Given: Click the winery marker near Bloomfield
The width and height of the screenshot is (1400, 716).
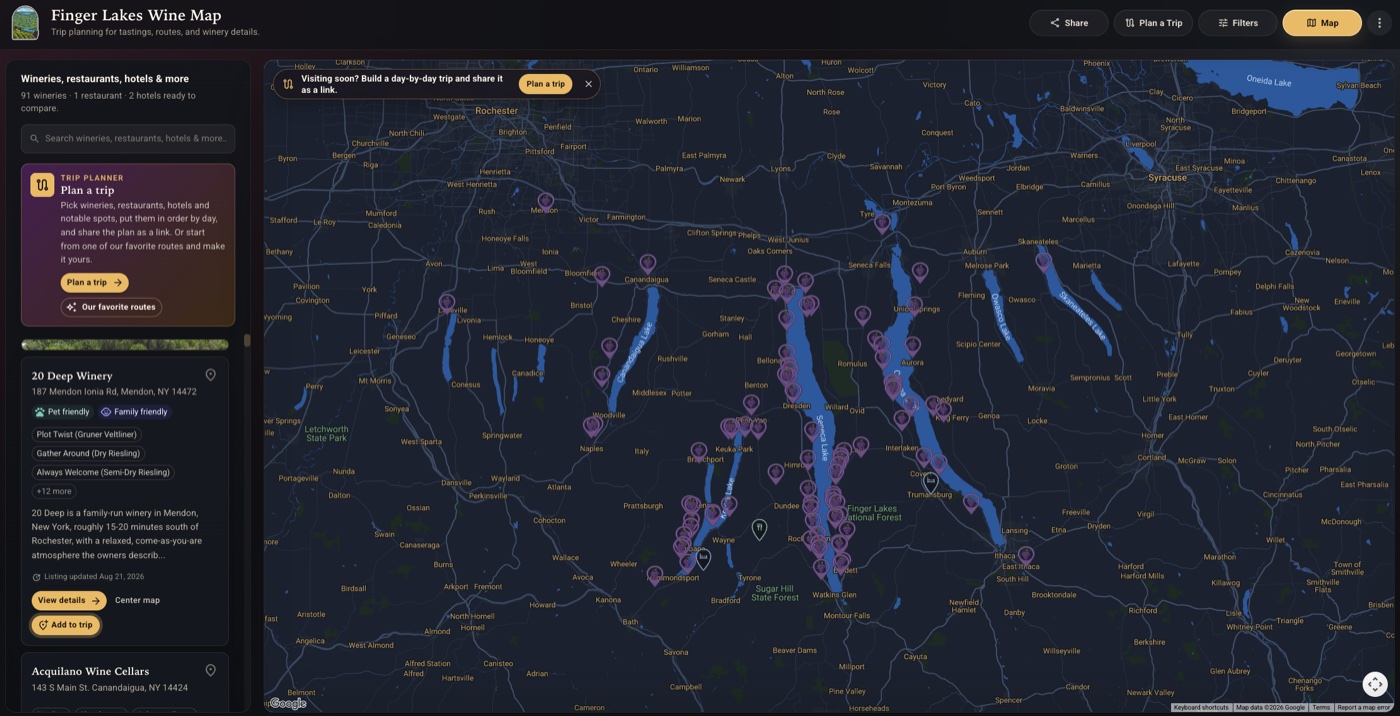Looking at the screenshot, I should tap(602, 274).
